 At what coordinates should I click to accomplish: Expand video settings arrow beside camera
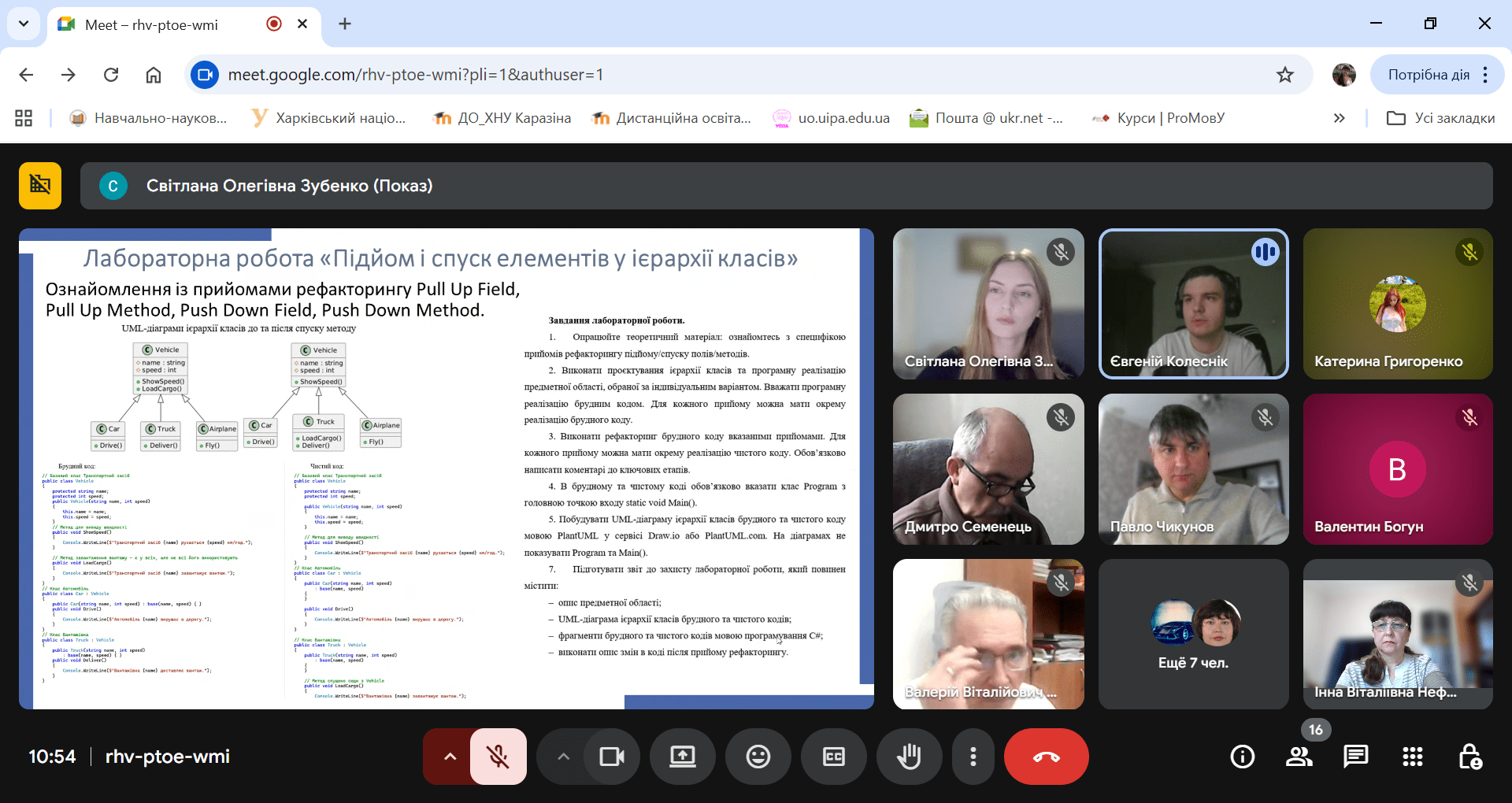563,757
